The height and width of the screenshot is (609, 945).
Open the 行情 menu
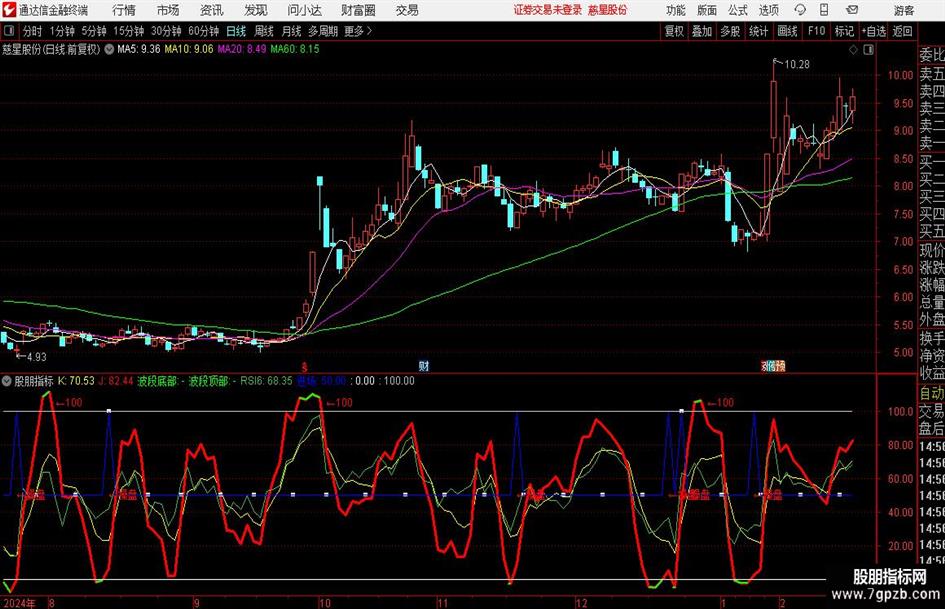click(x=124, y=10)
